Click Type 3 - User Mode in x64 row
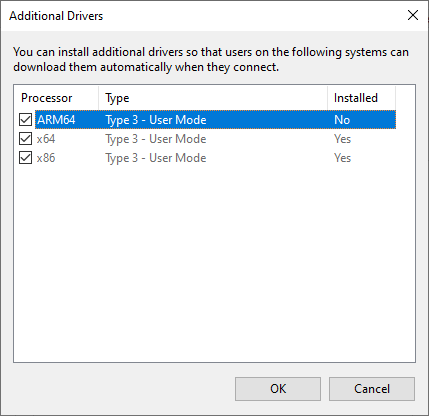The width and height of the screenshot is (429, 416). coord(156,139)
